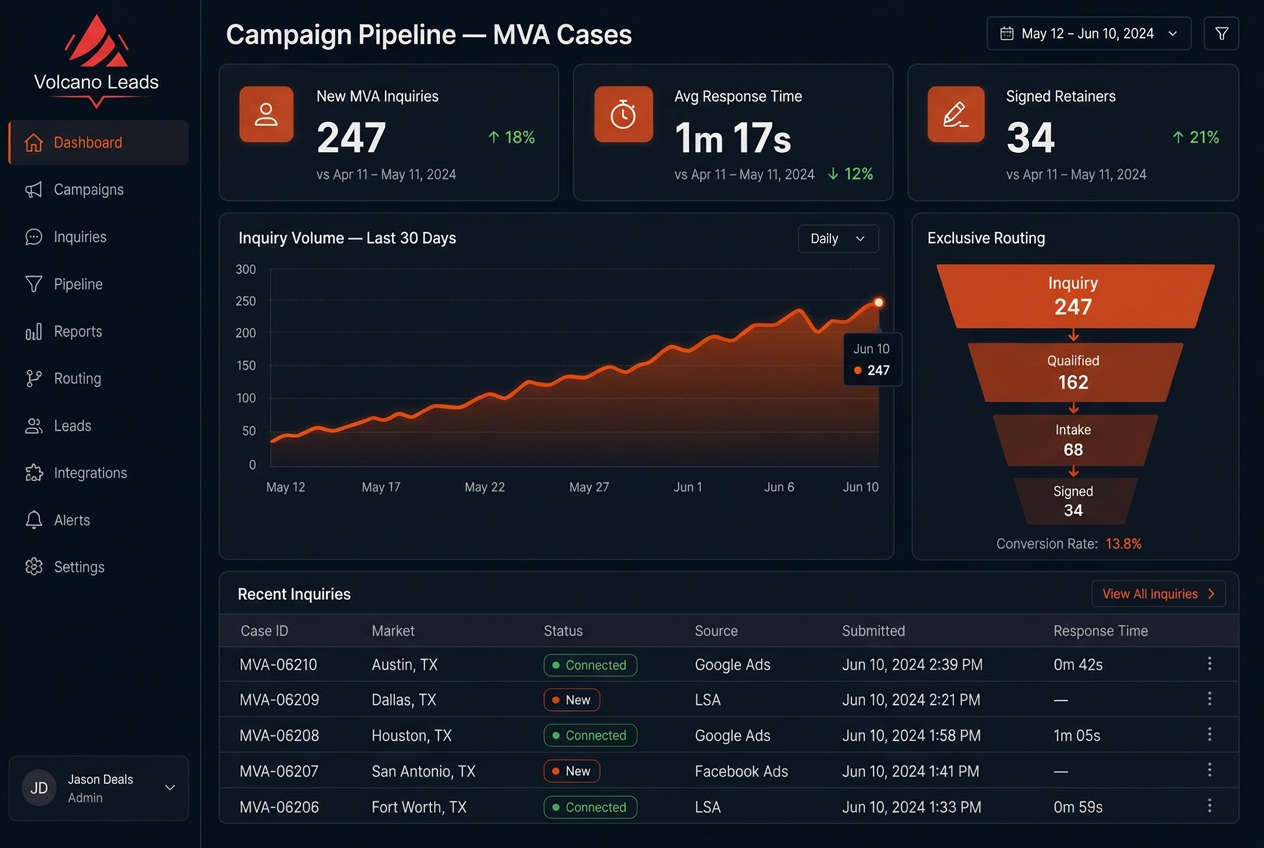The width and height of the screenshot is (1264, 848).
Task: Click the Campaigns megaphone icon
Action: [34, 189]
